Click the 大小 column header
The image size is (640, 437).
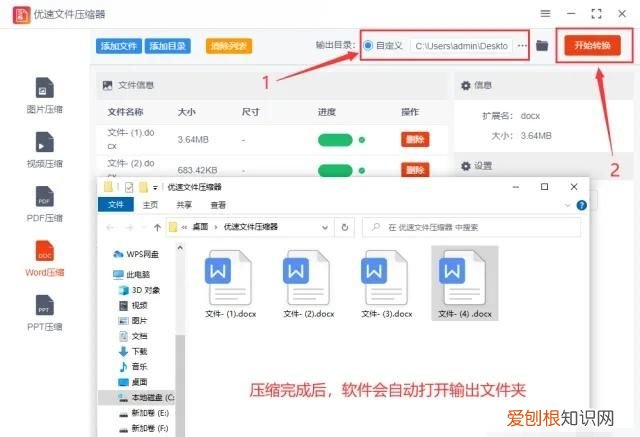[x=187, y=112]
